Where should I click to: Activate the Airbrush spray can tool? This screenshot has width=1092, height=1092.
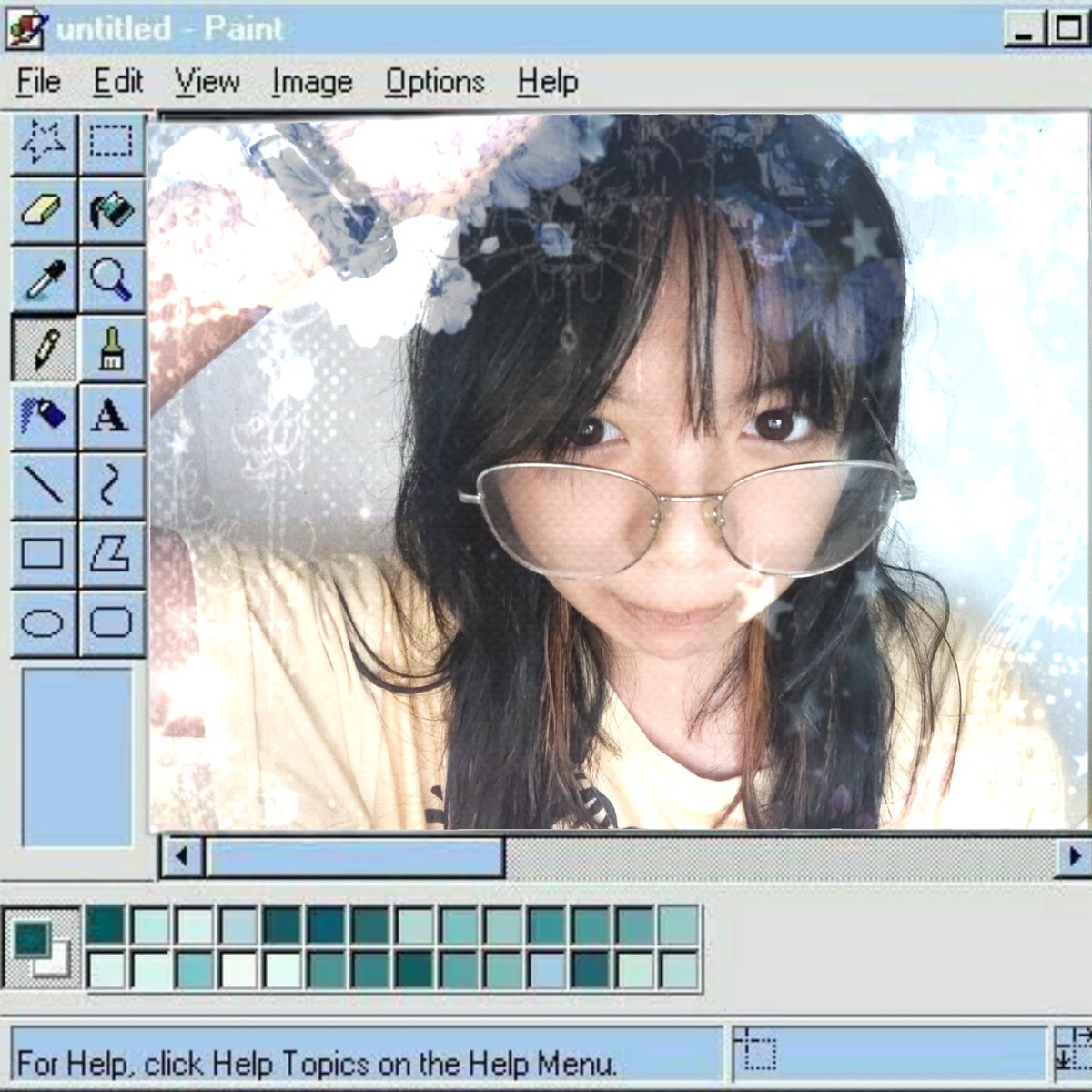tap(44, 416)
